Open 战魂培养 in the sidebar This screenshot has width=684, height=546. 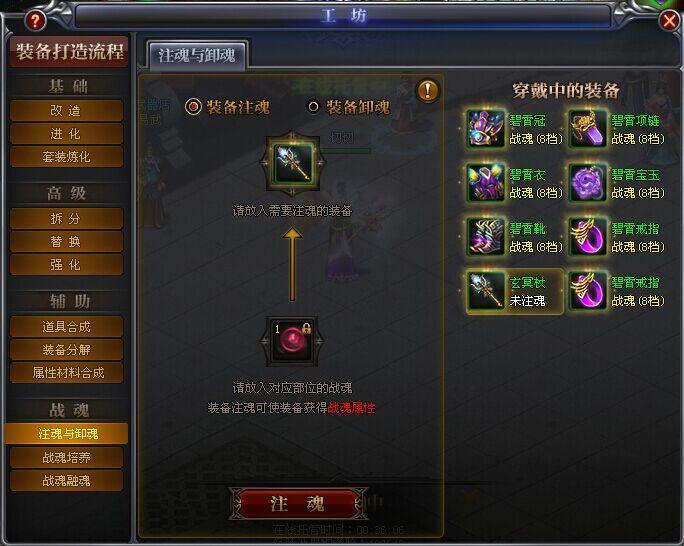[66, 457]
